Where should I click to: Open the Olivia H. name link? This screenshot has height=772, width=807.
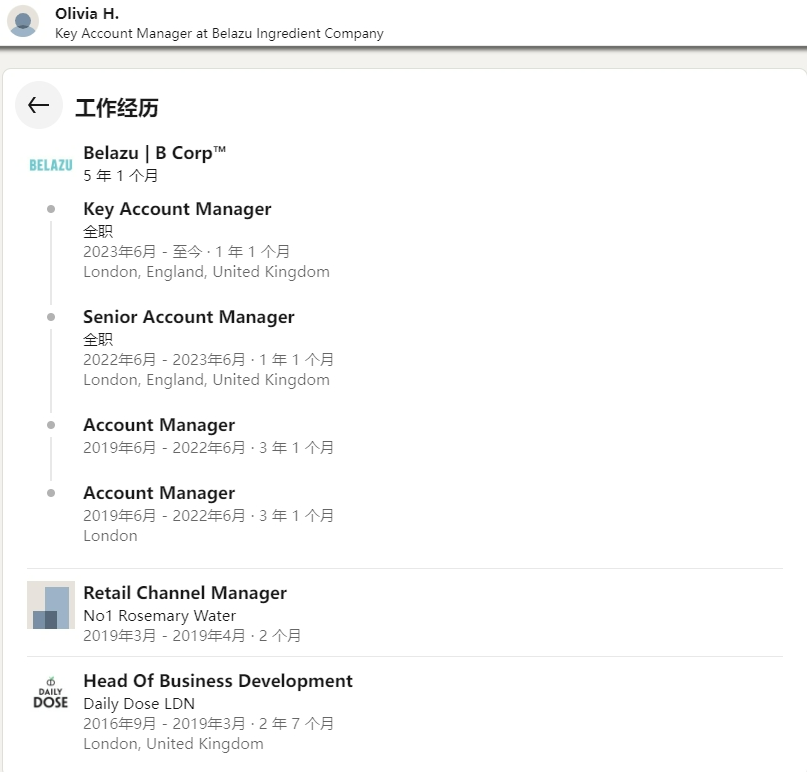click(87, 14)
